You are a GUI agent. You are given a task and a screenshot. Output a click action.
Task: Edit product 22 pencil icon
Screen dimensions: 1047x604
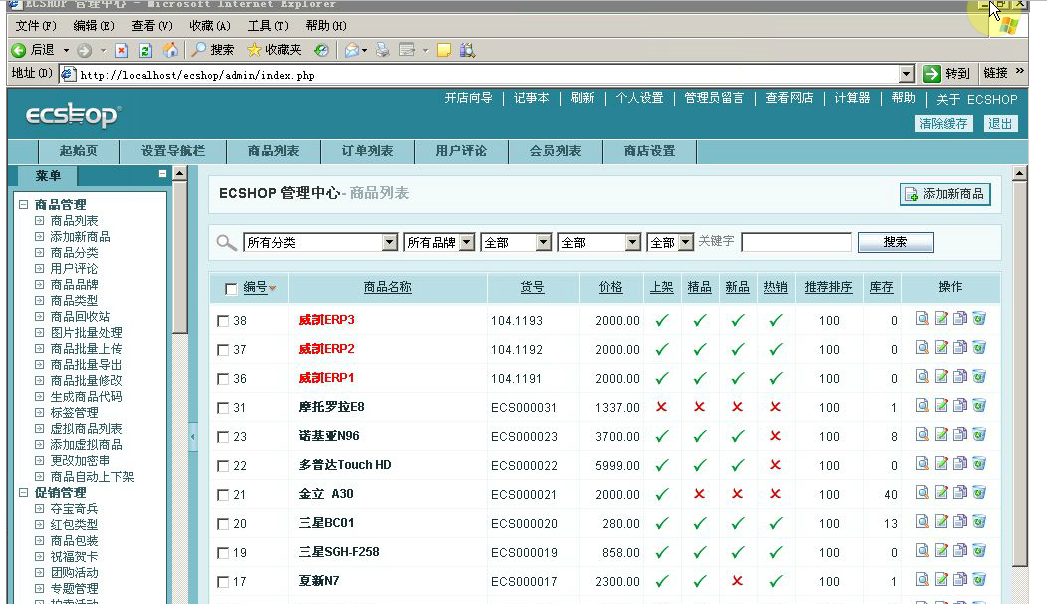click(x=941, y=464)
